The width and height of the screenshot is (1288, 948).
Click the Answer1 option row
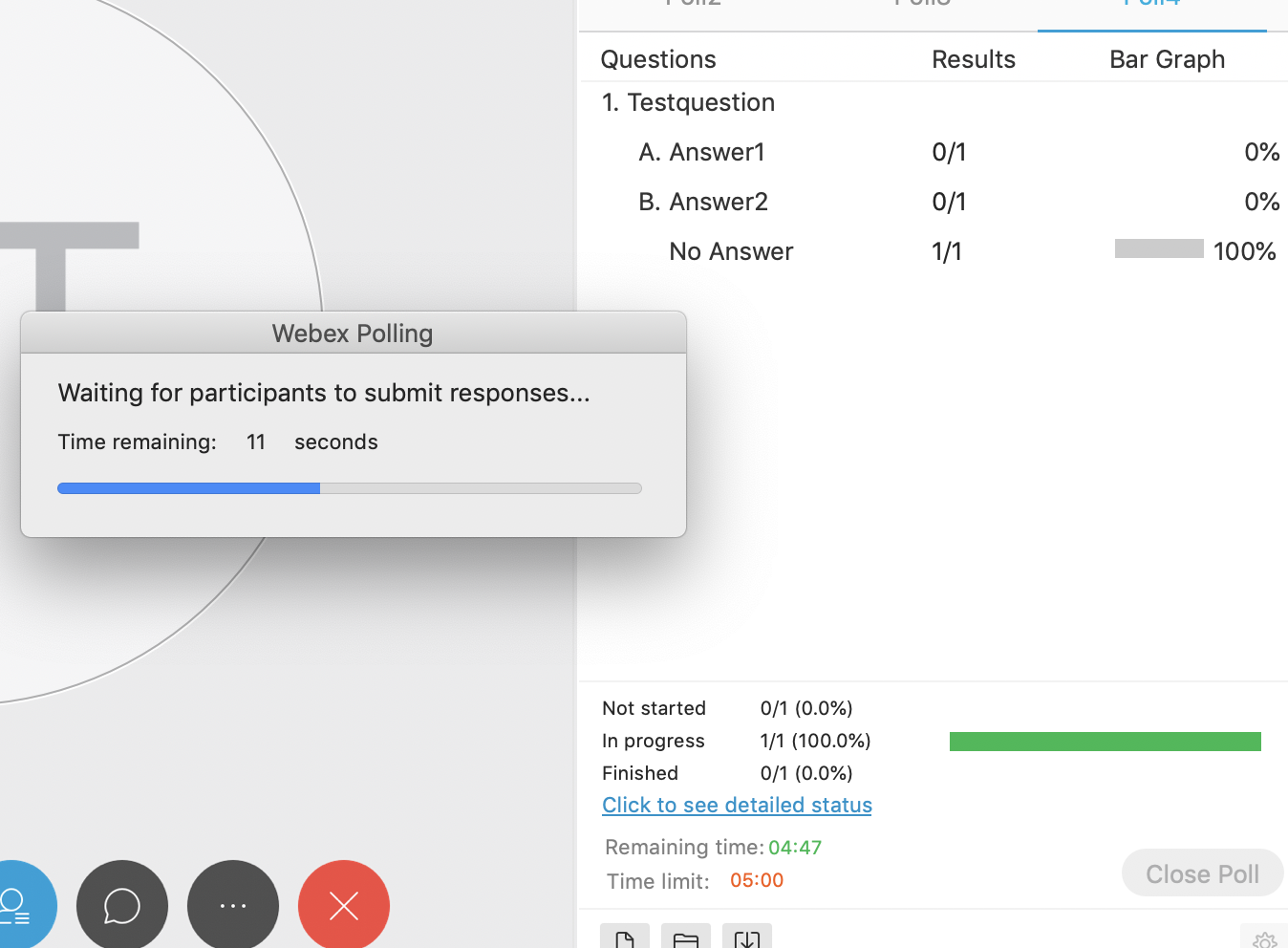pyautogui.click(x=701, y=151)
